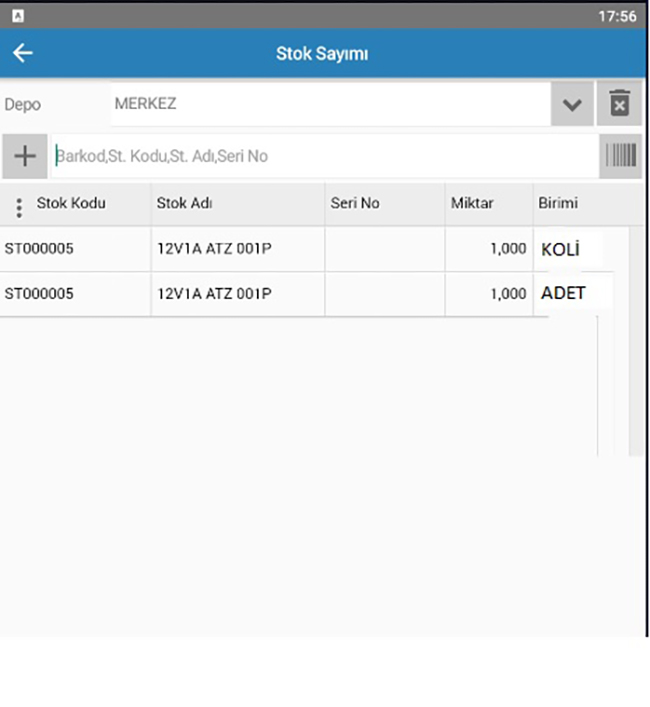Click the Stok Sayımı title
The height and width of the screenshot is (707, 650).
tap(322, 54)
